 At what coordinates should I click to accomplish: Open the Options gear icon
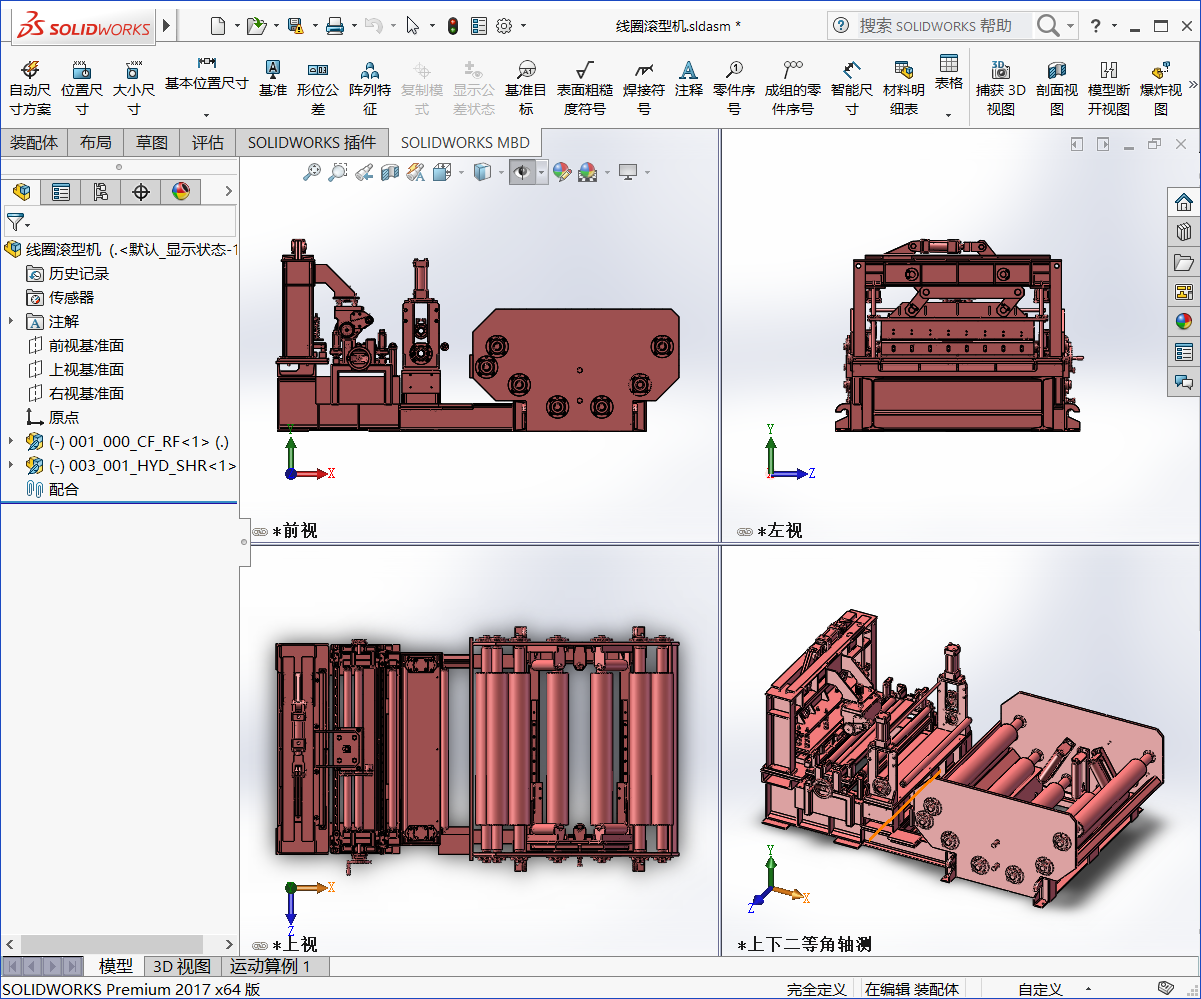pos(504,26)
